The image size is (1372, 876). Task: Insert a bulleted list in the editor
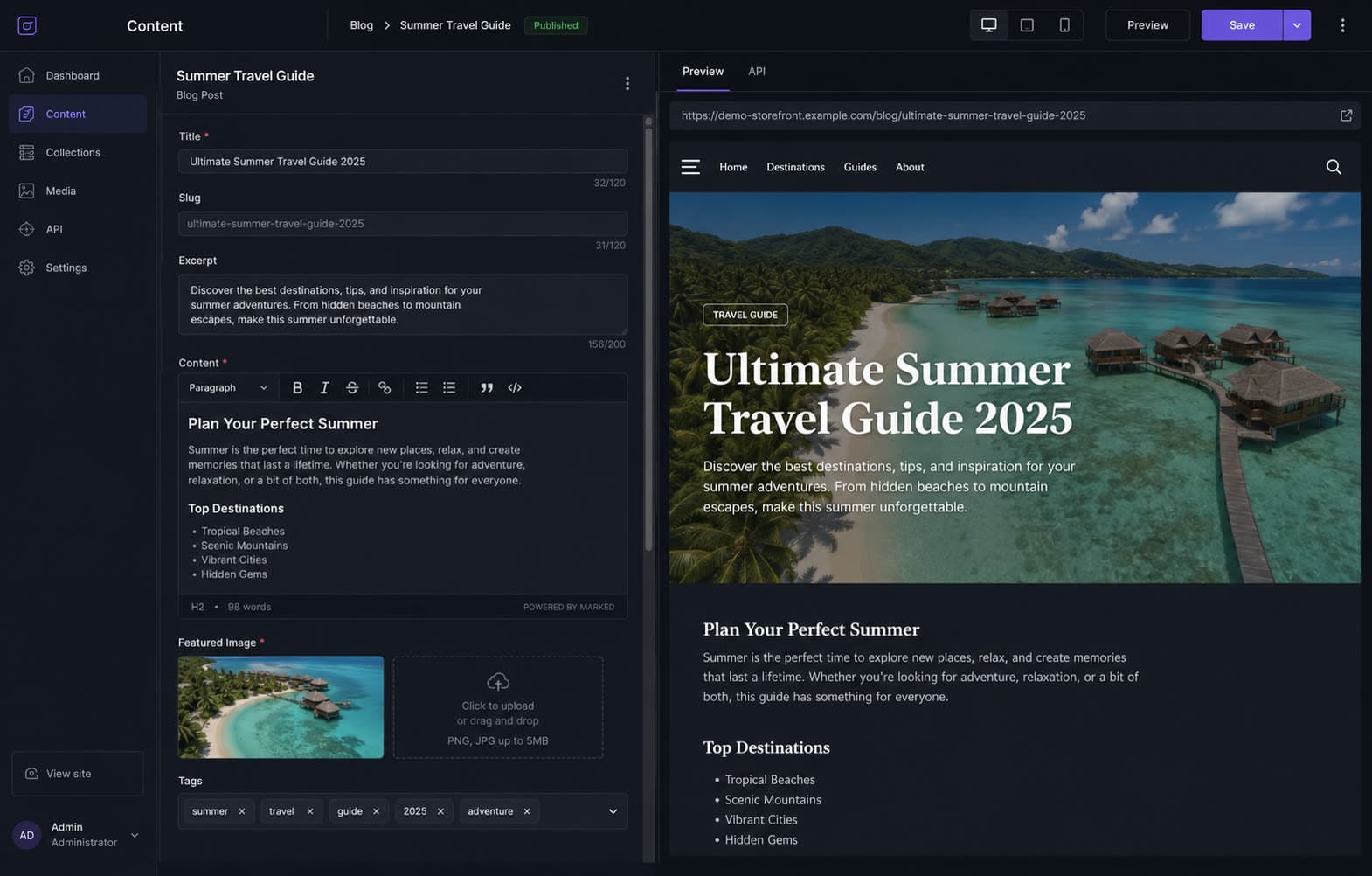[x=421, y=387]
